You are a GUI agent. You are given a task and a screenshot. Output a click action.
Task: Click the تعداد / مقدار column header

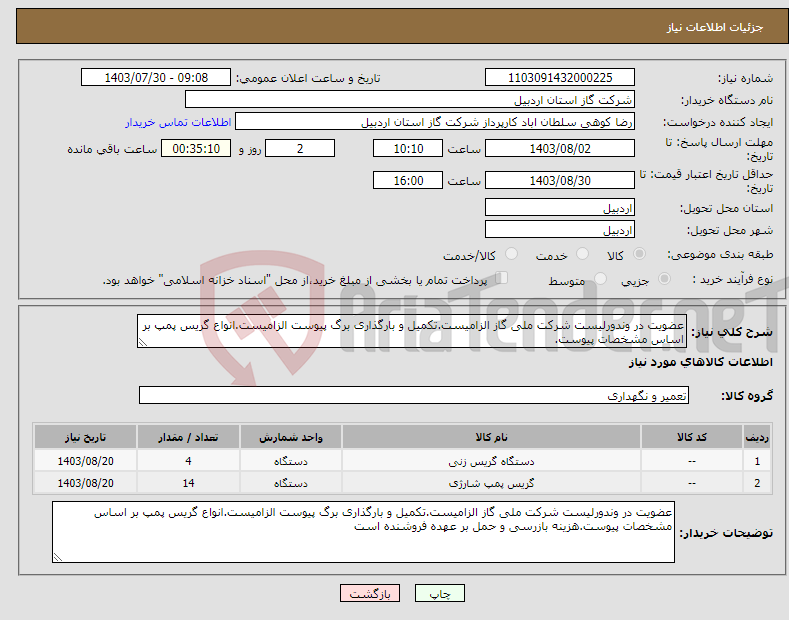(188, 437)
